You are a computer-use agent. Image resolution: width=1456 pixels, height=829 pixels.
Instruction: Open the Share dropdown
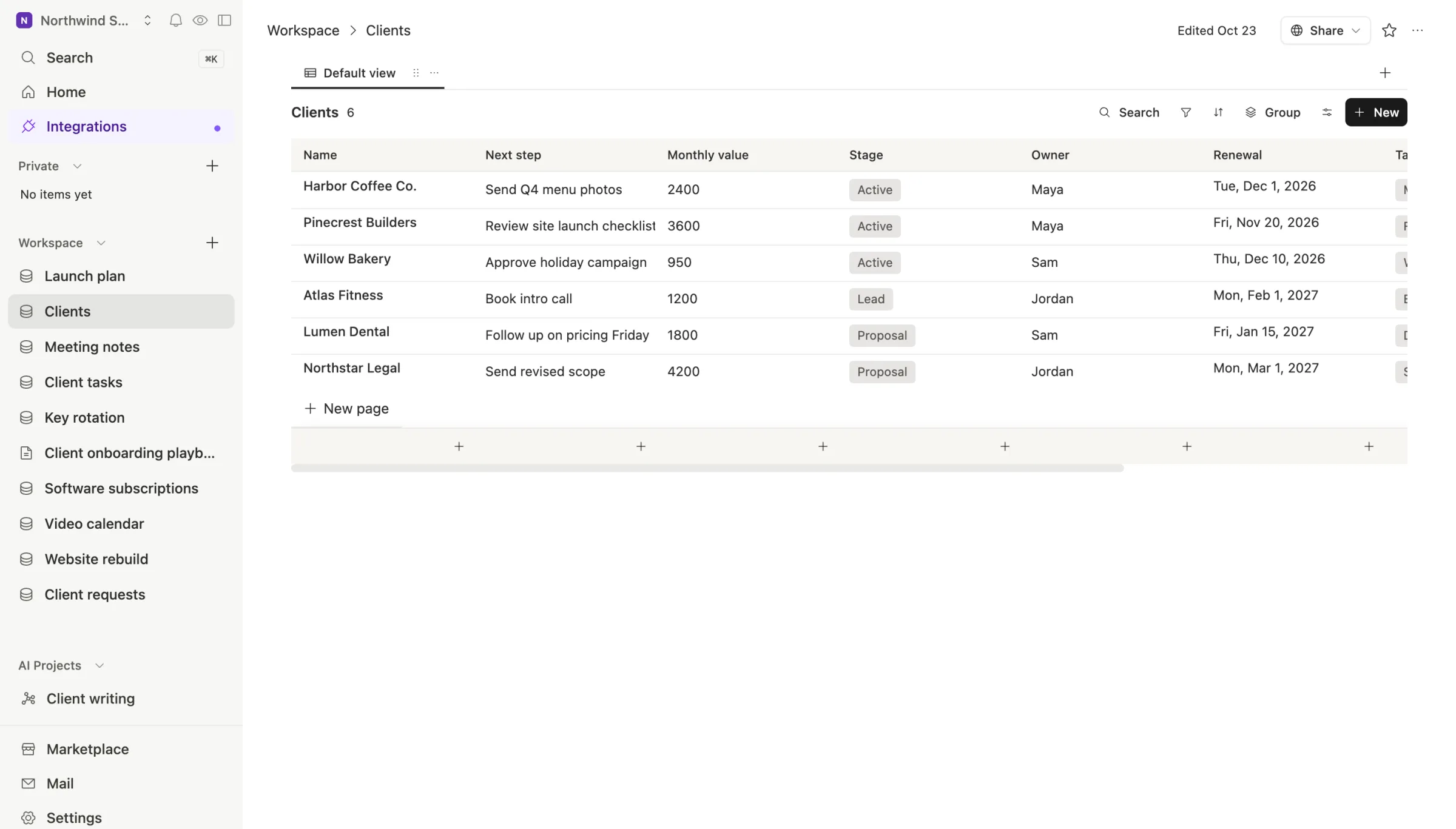point(1326,30)
